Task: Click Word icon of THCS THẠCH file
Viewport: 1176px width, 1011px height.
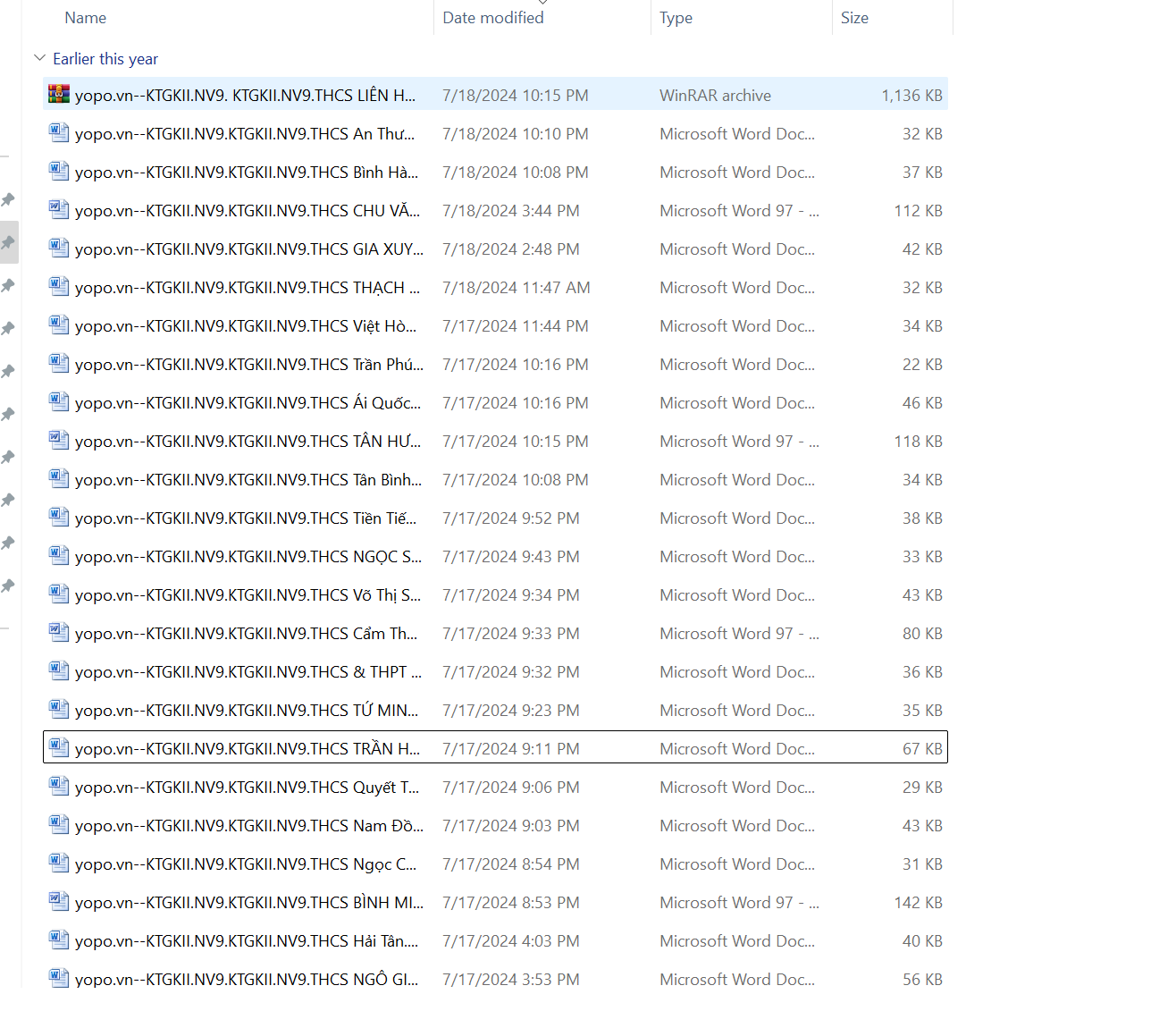Action: (59, 286)
